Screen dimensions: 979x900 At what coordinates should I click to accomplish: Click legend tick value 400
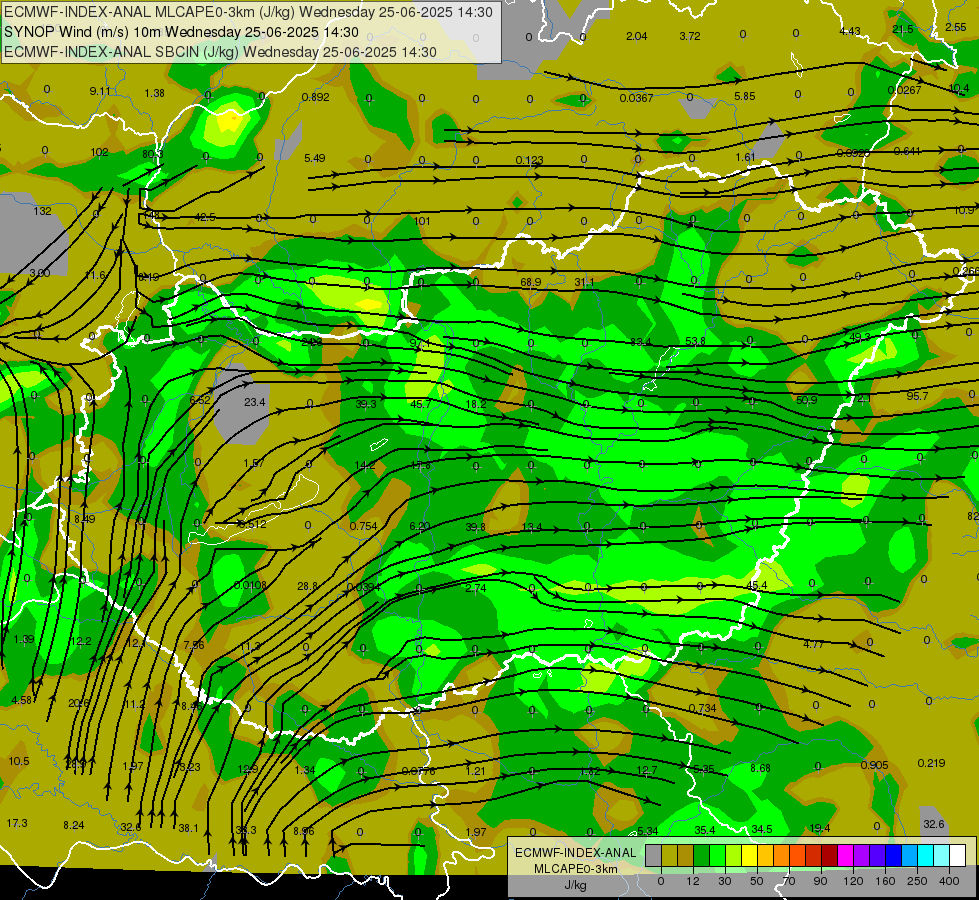point(949,881)
